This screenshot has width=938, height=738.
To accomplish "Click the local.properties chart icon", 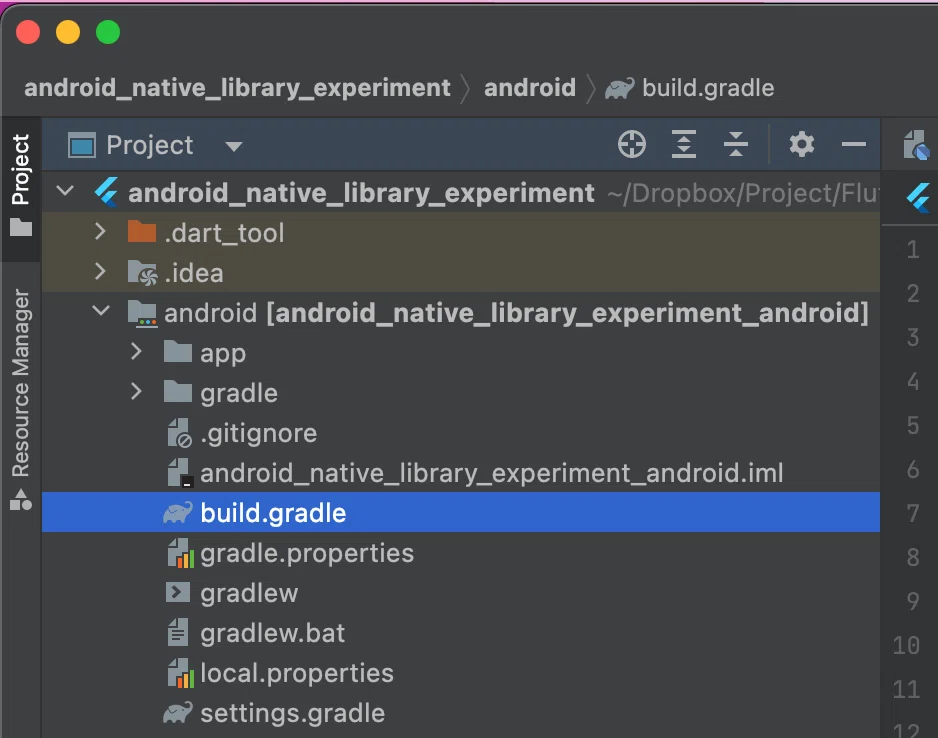I will pos(181,673).
